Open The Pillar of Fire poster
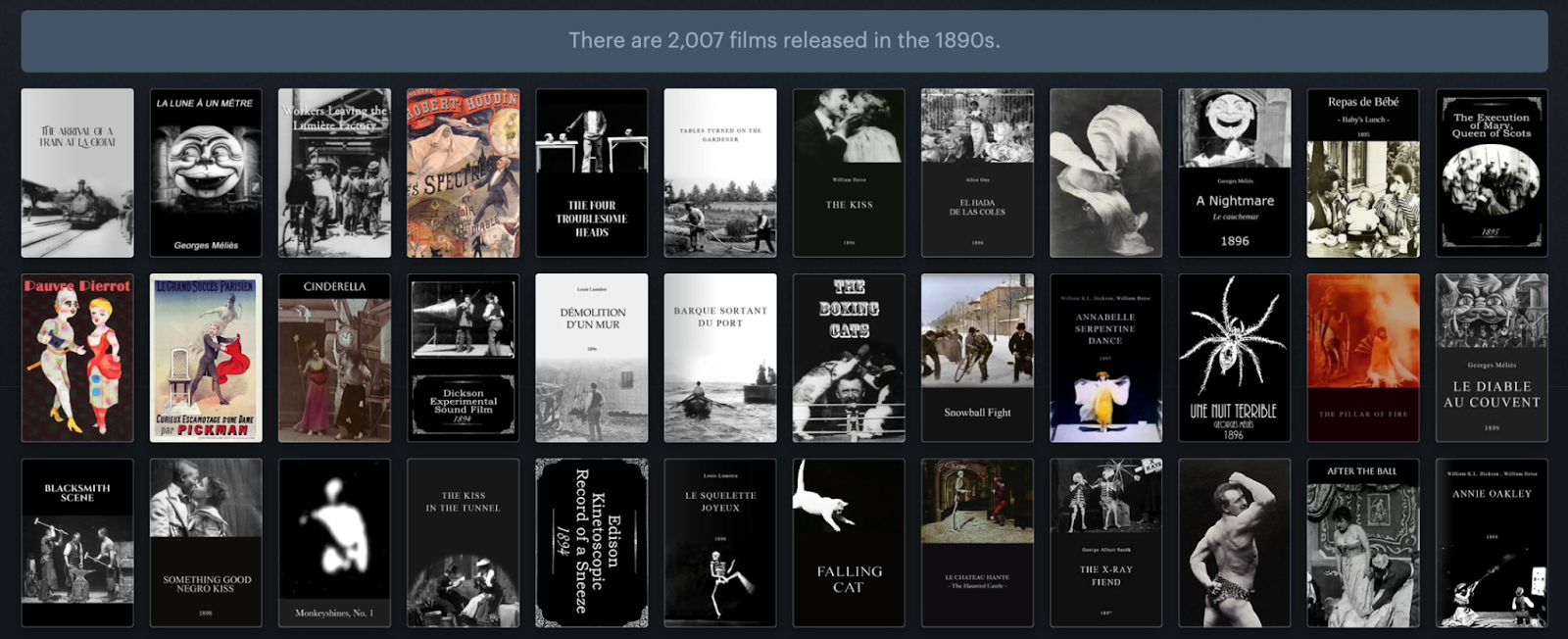This screenshot has height=639, width=1568. 1363,358
